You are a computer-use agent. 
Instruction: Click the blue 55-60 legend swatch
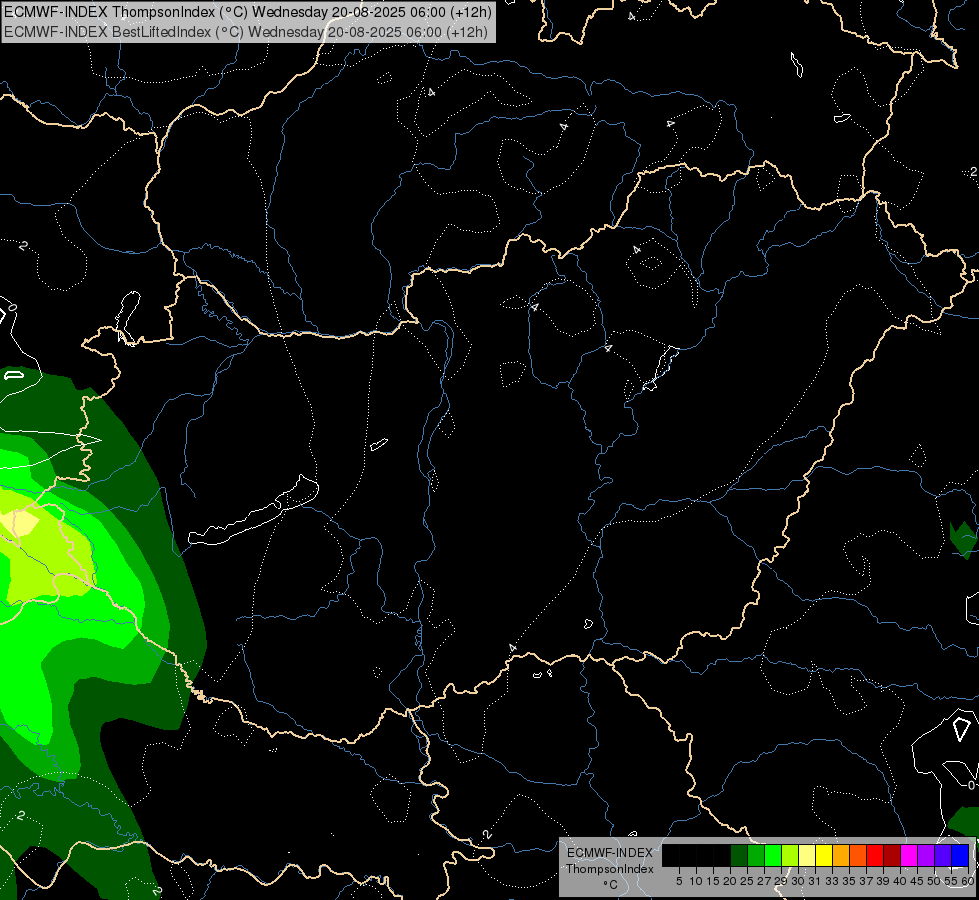tap(960, 855)
